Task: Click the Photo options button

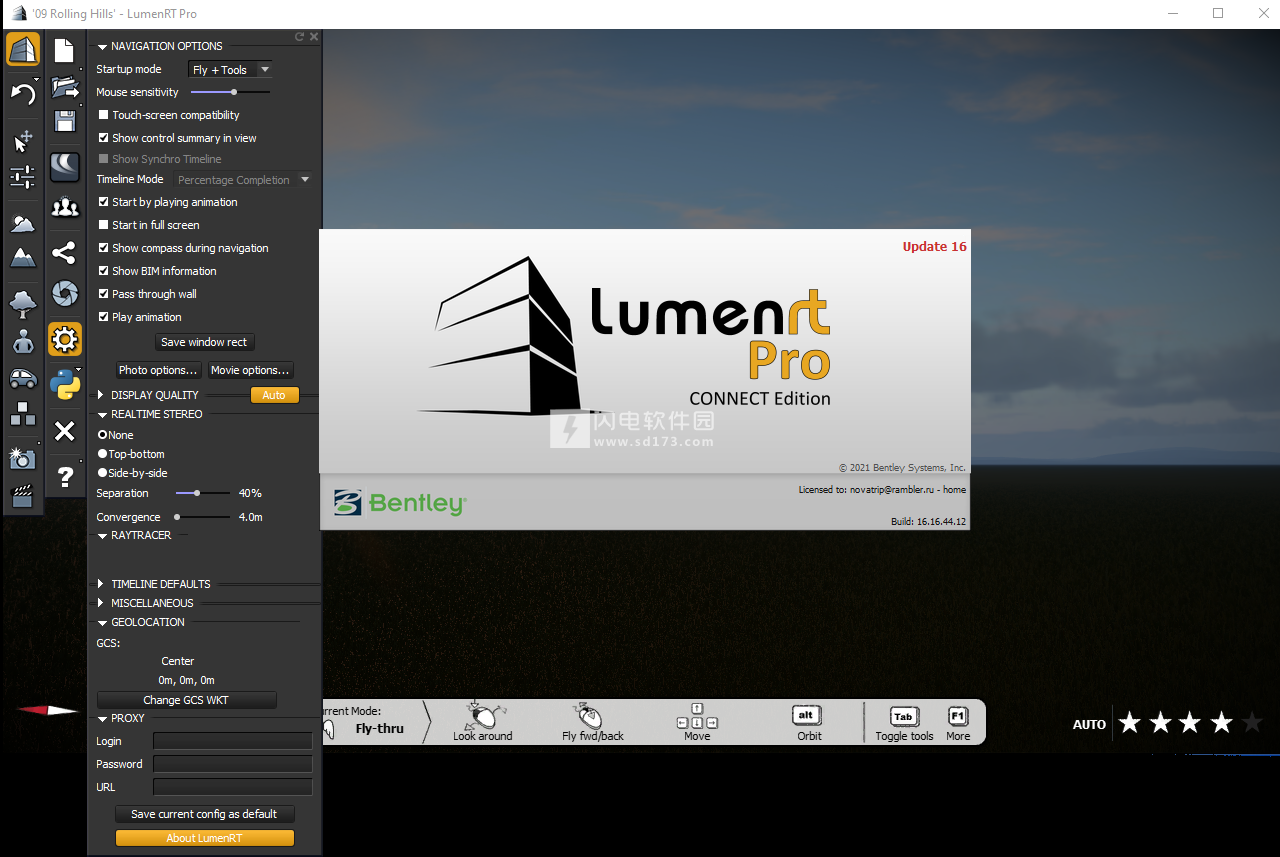Action: tap(158, 370)
